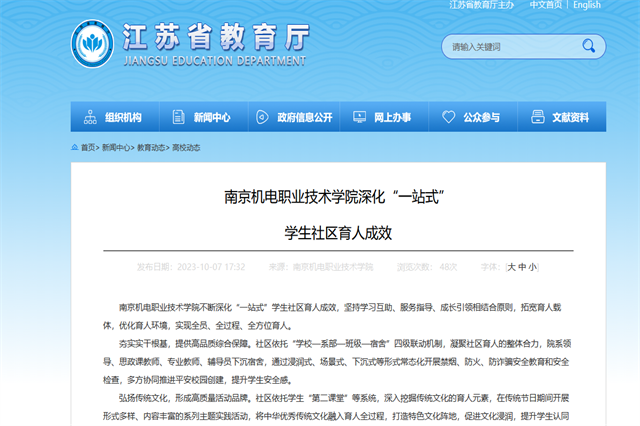Open the 政府信息公开 navigation menu
The height and width of the screenshot is (426, 640).
click(x=304, y=117)
